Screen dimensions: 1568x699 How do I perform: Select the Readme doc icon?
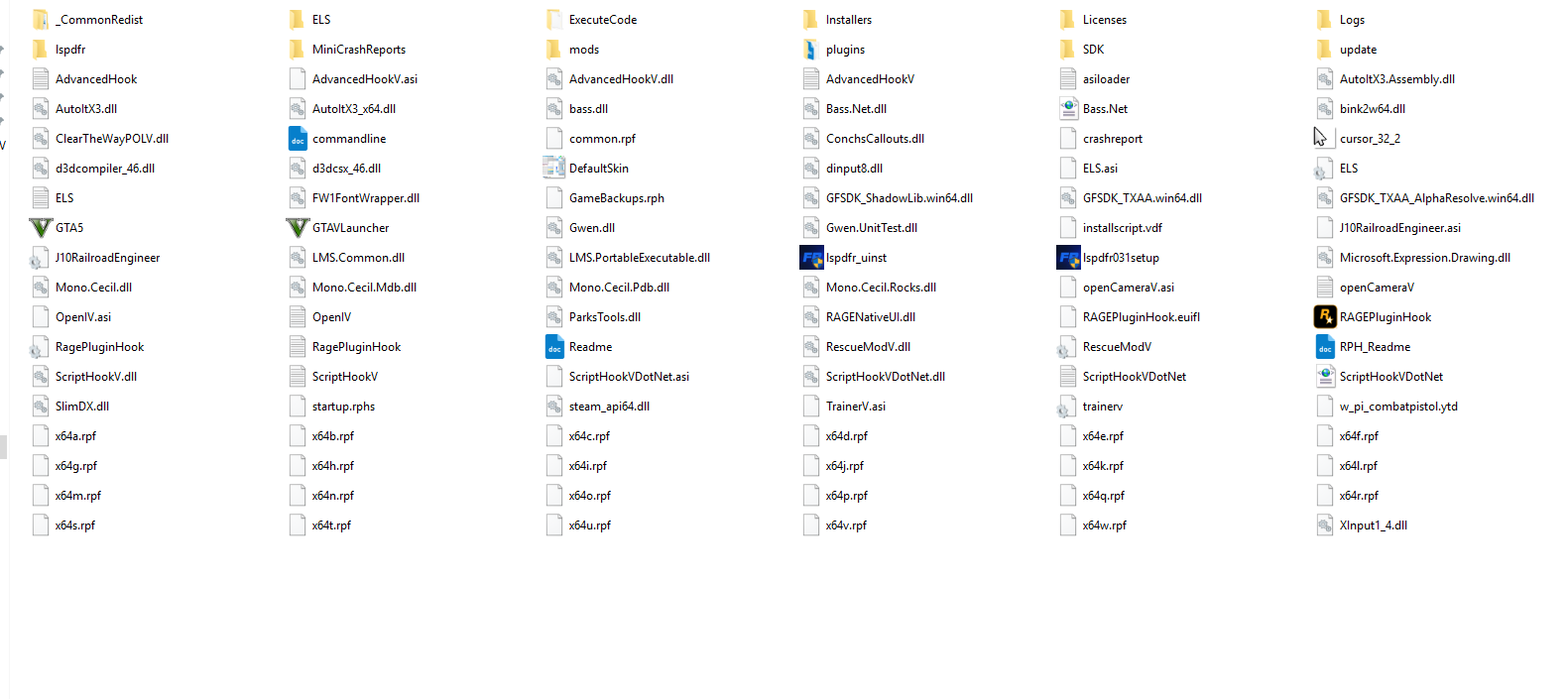pyautogui.click(x=554, y=347)
